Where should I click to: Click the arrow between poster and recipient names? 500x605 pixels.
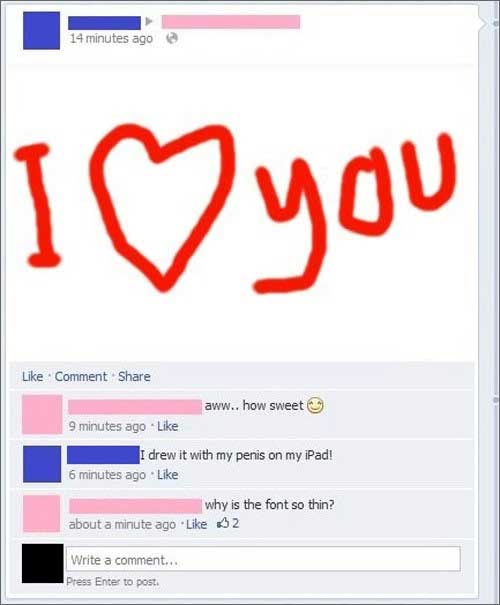coord(149,22)
